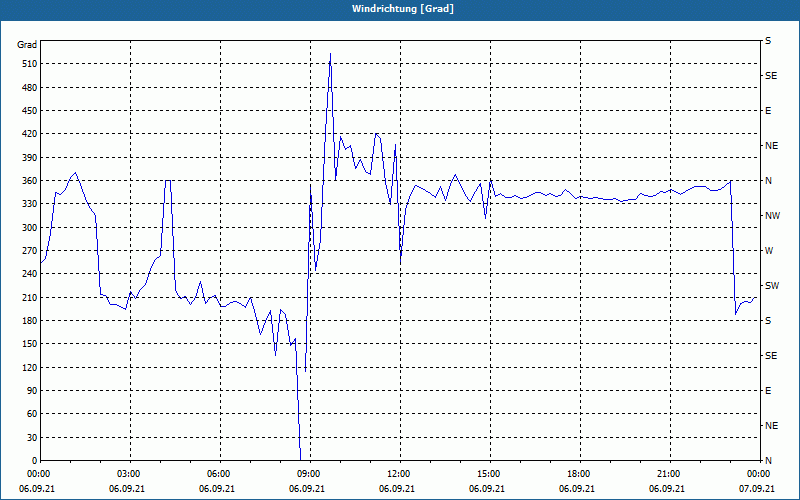Click the 06.09.21 date under 06:00
Screen dimensions: 800x500
coord(217,489)
